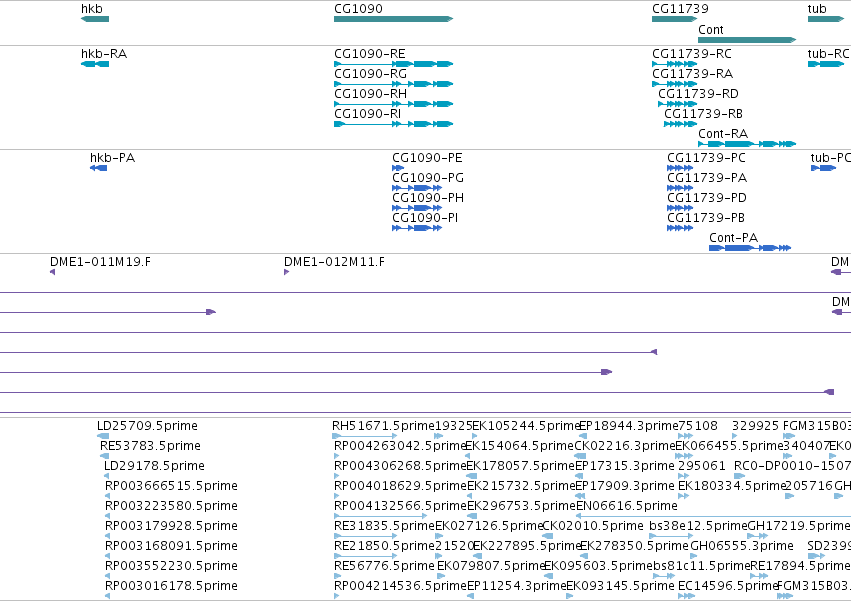The height and width of the screenshot is (601, 851).
Task: Select the DME1-012M11.F marker
Action: click(x=287, y=272)
